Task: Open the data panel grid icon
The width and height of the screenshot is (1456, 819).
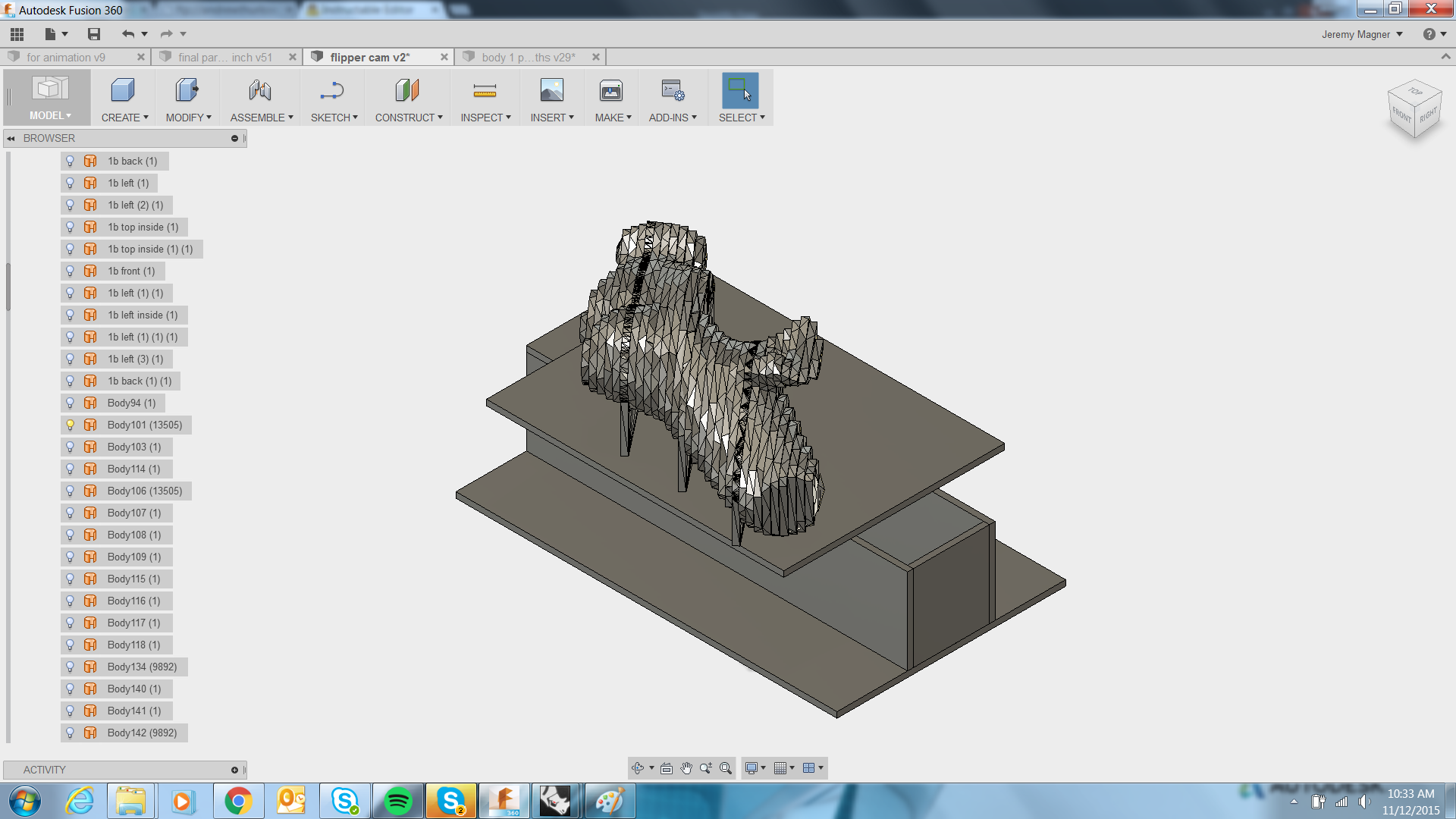Action: tap(17, 34)
